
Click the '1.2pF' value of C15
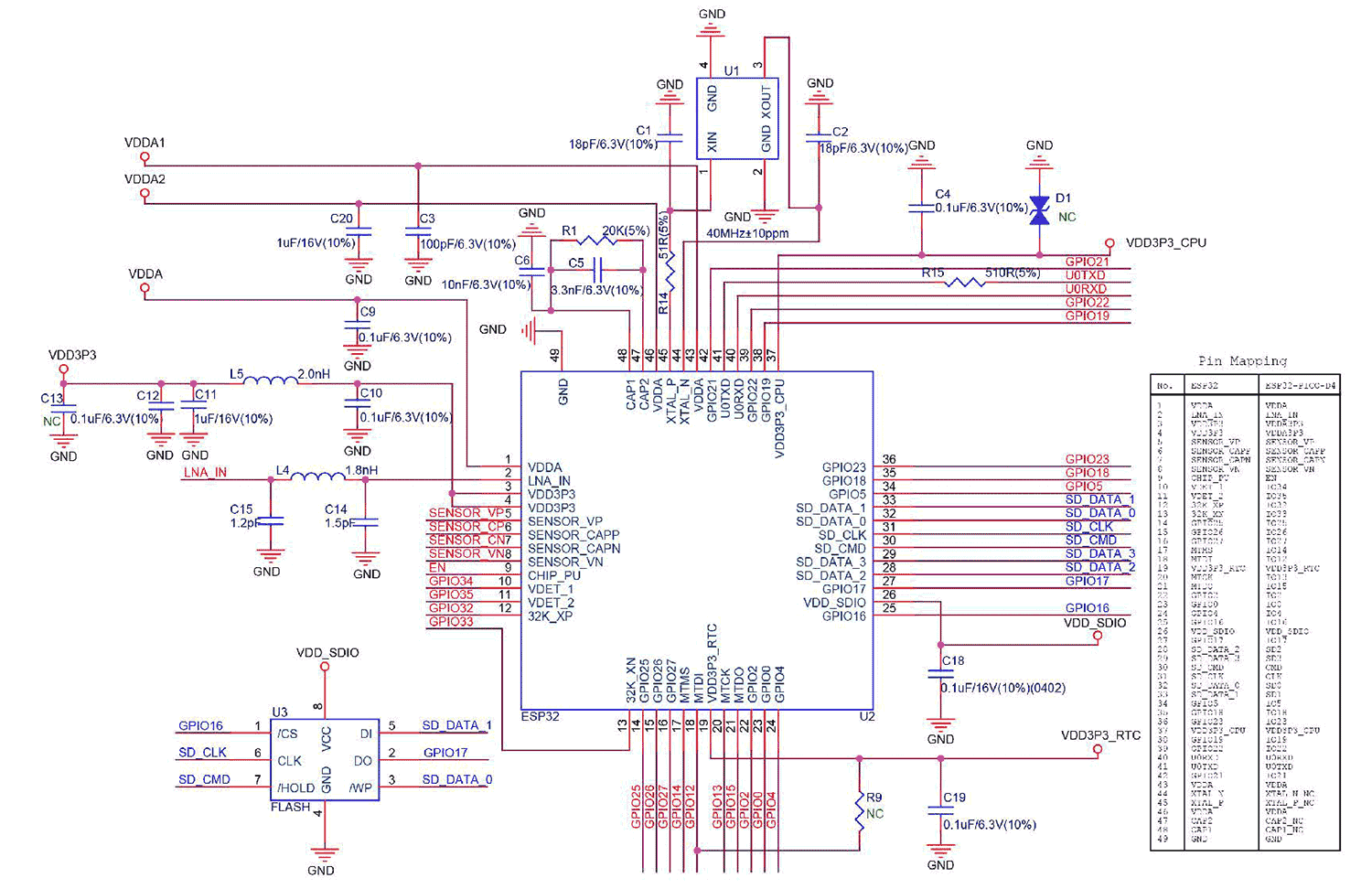[x=245, y=523]
